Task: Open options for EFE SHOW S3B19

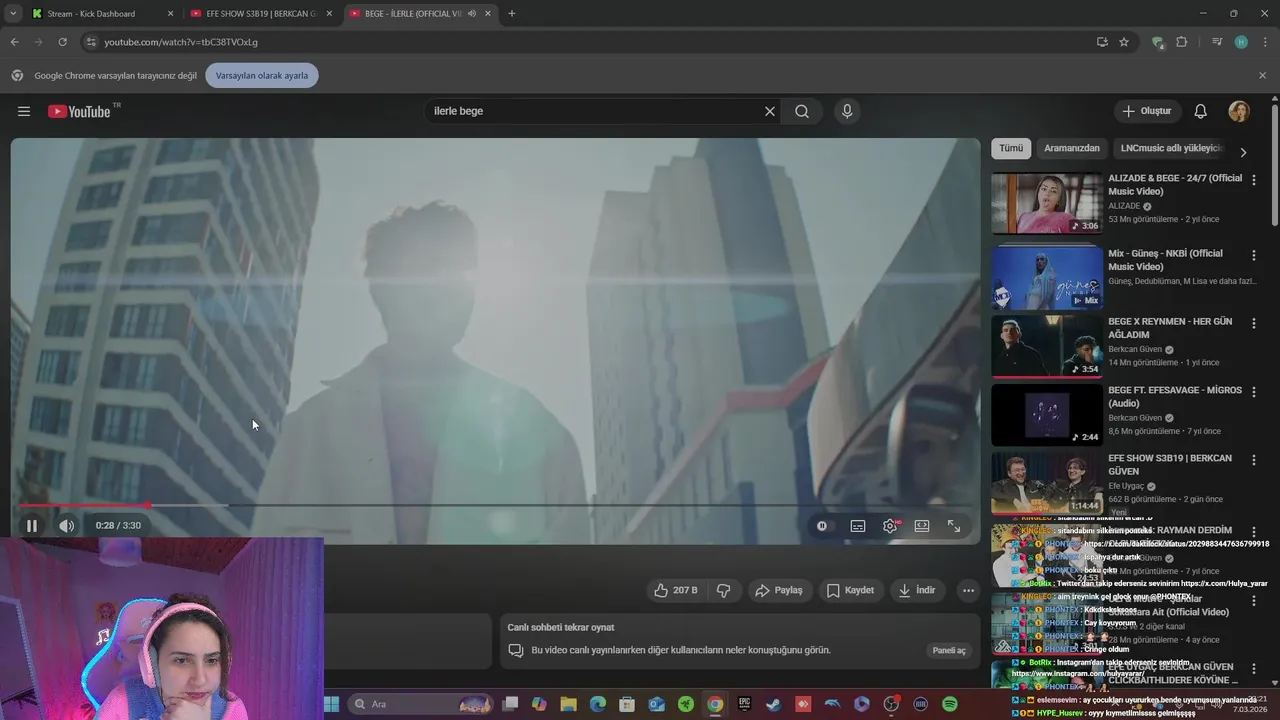Action: (1254, 460)
